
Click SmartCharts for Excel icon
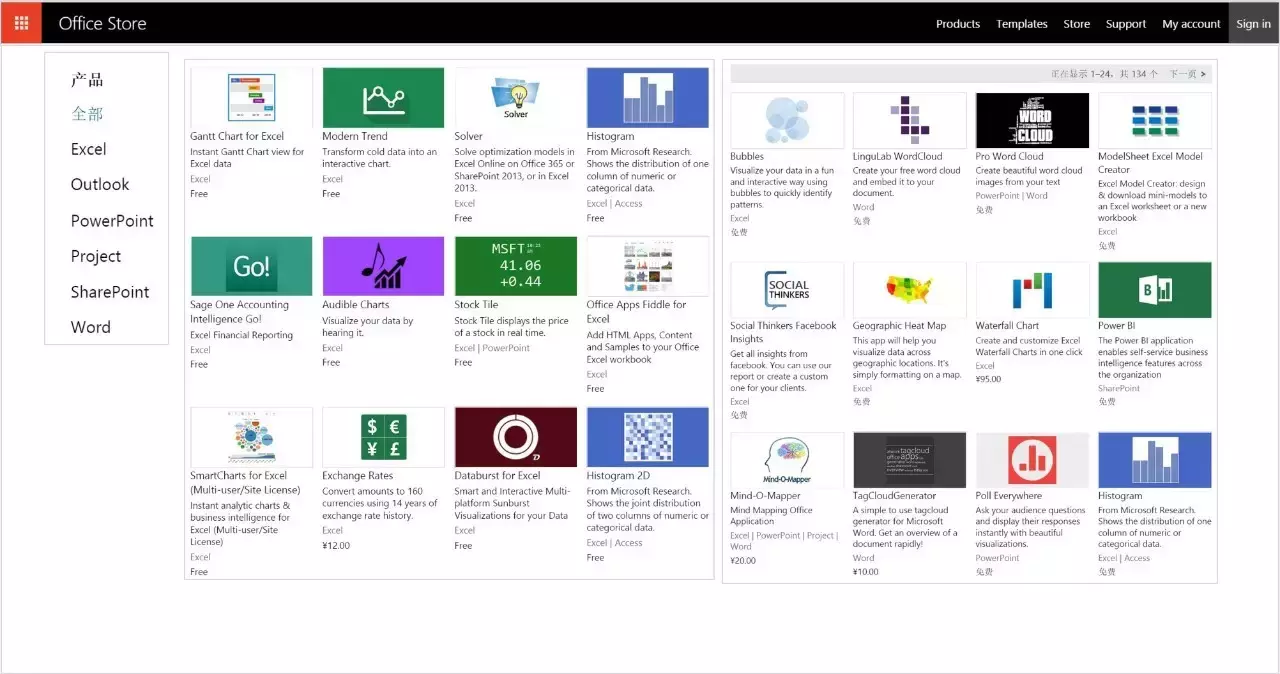(251, 437)
